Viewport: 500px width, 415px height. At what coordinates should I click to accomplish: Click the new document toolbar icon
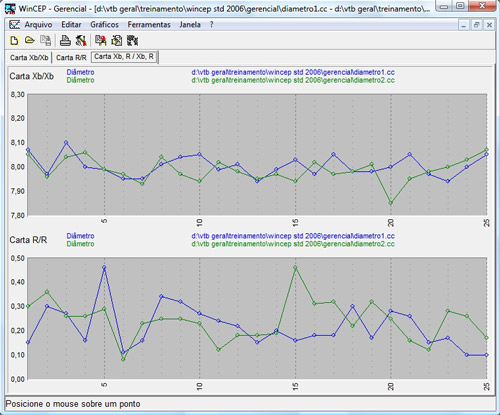click(x=14, y=41)
